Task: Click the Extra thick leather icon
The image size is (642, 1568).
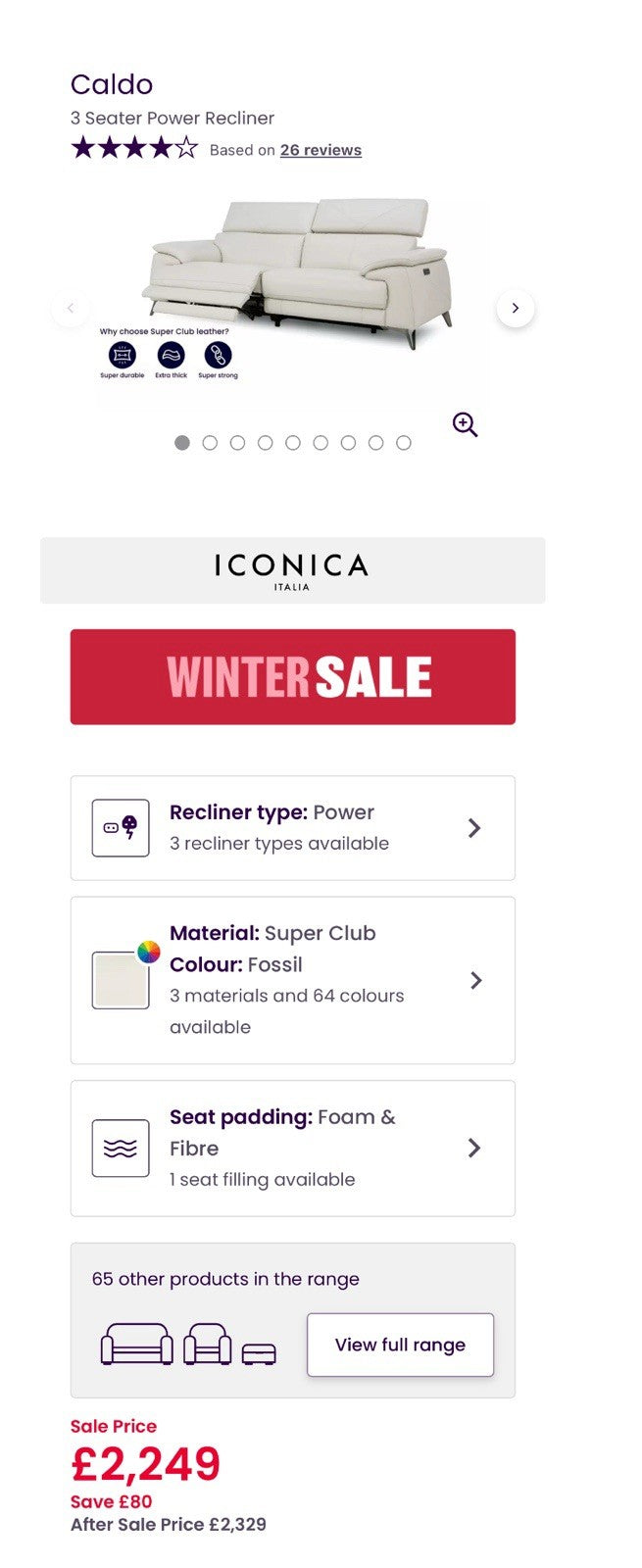Action: point(171,355)
